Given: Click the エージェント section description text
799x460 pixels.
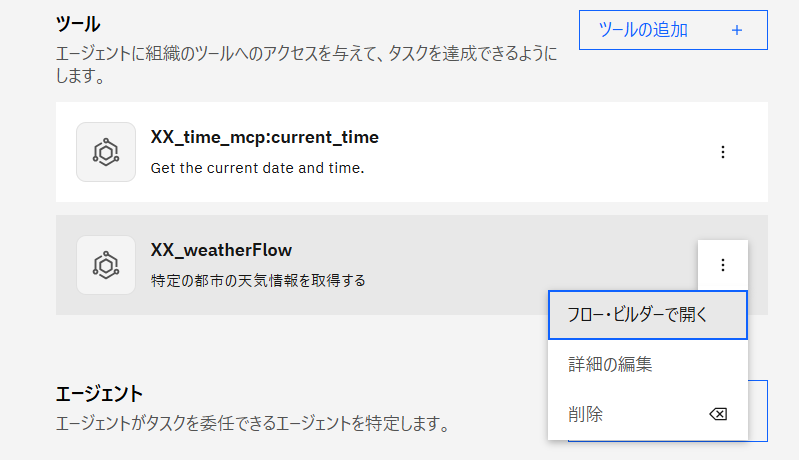Looking at the screenshot, I should 250,425.
